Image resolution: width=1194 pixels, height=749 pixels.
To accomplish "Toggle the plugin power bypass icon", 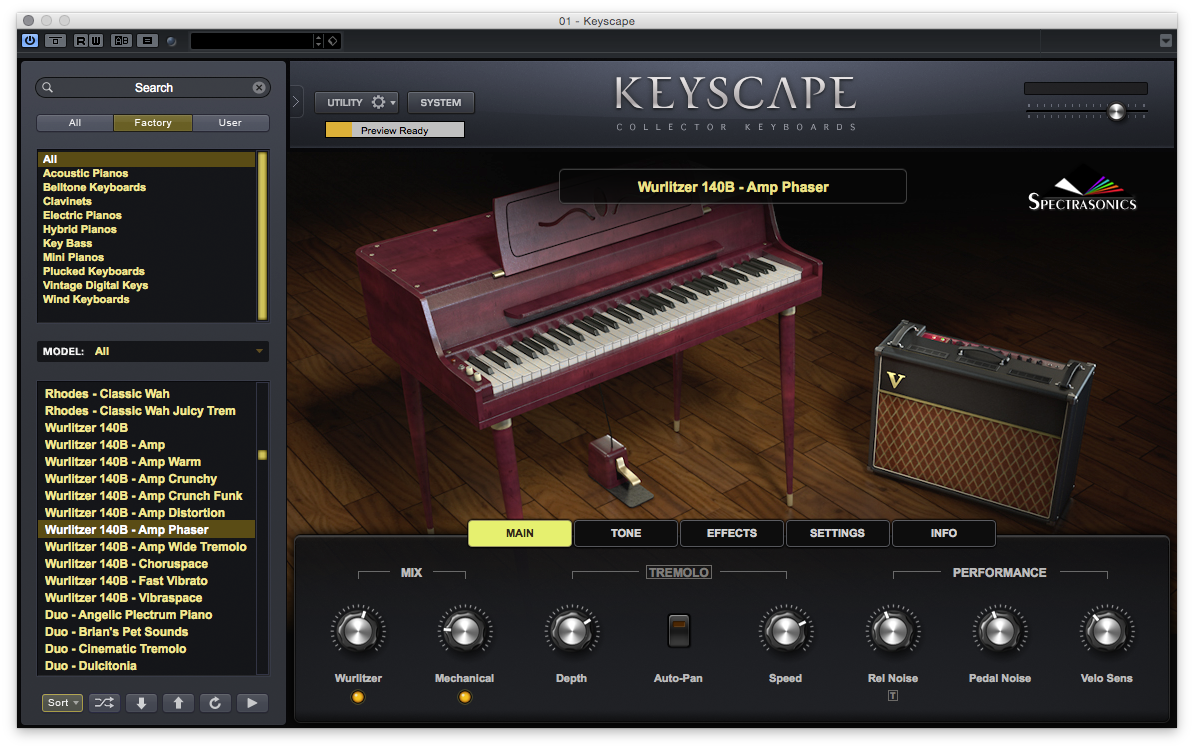I will [30, 40].
